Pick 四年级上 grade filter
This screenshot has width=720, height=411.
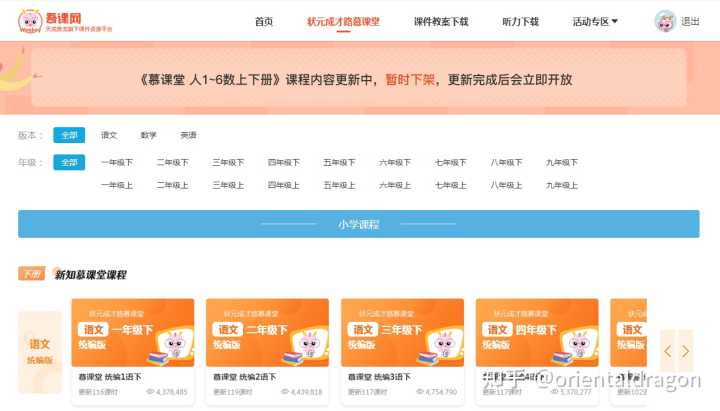coord(283,186)
